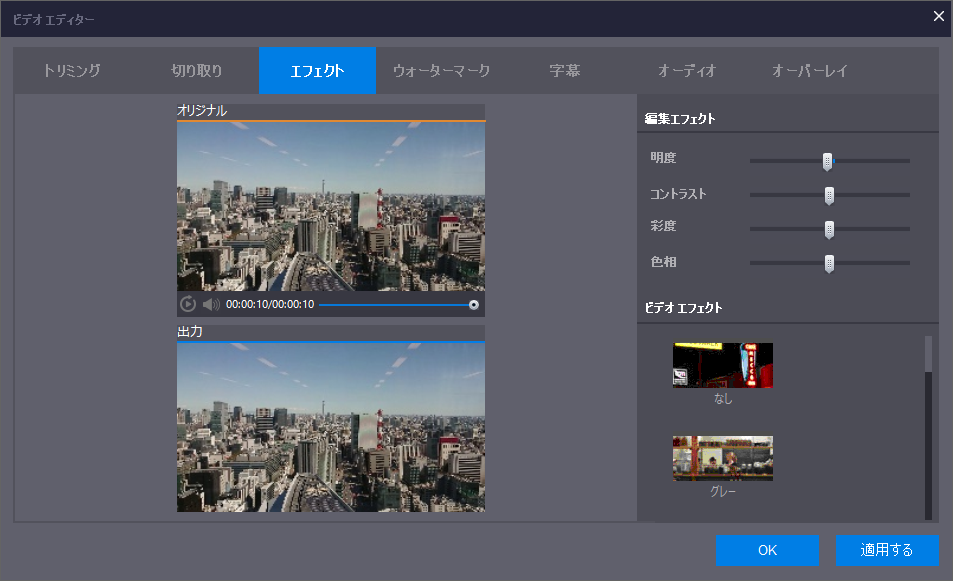Go to the ウォーターマーク tab
The height and width of the screenshot is (581, 953).
(x=441, y=71)
